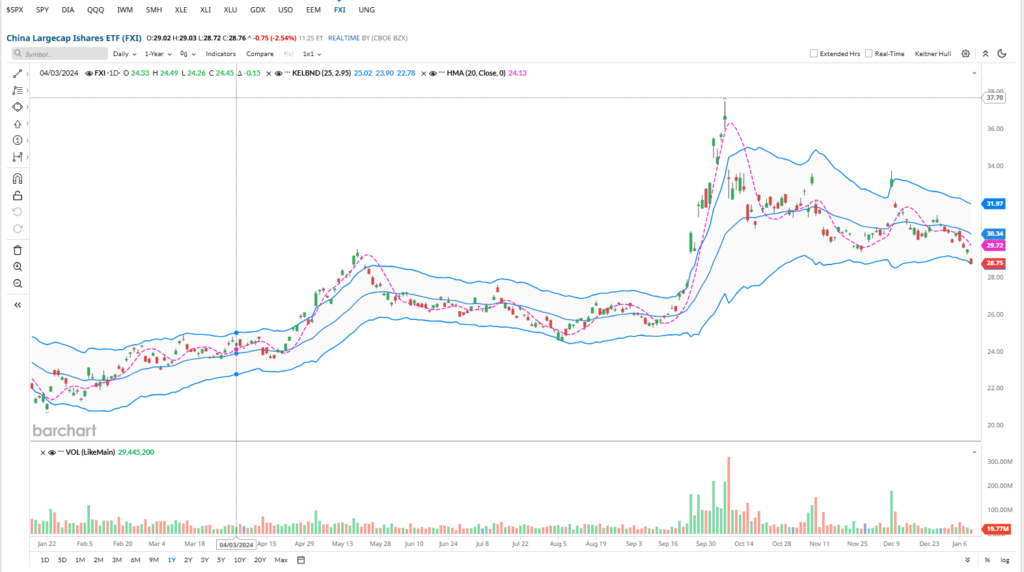Expand the 1-Year period dropdown

(x=157, y=53)
